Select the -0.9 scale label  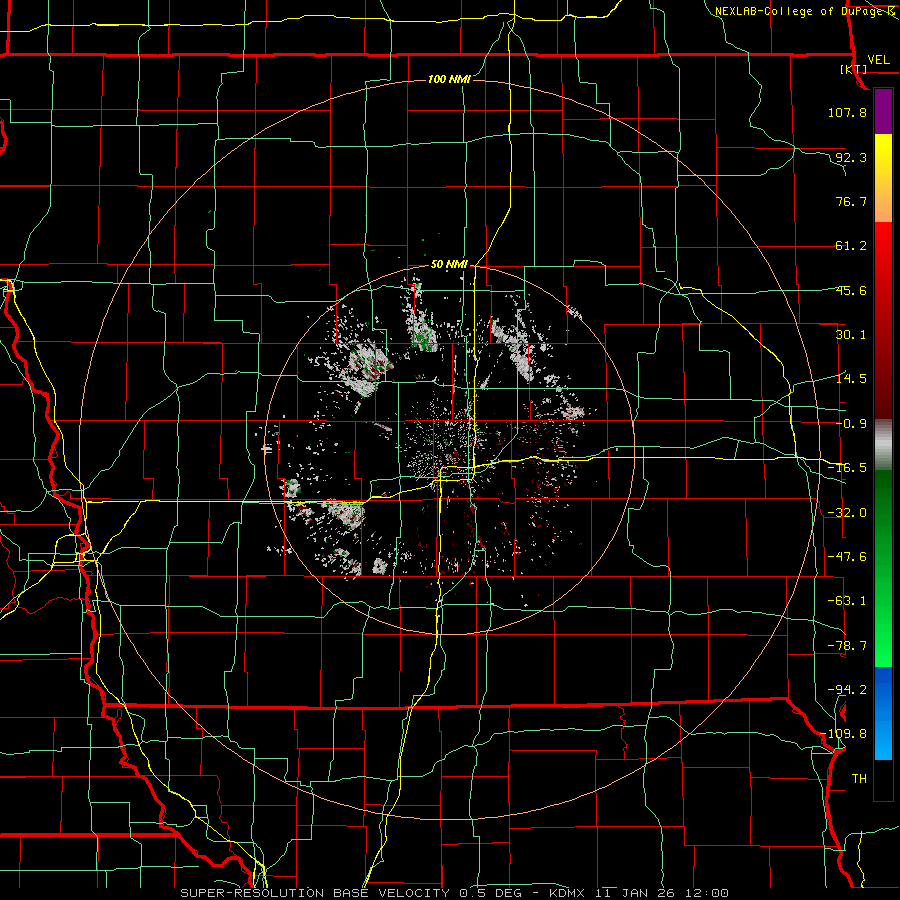(x=851, y=424)
